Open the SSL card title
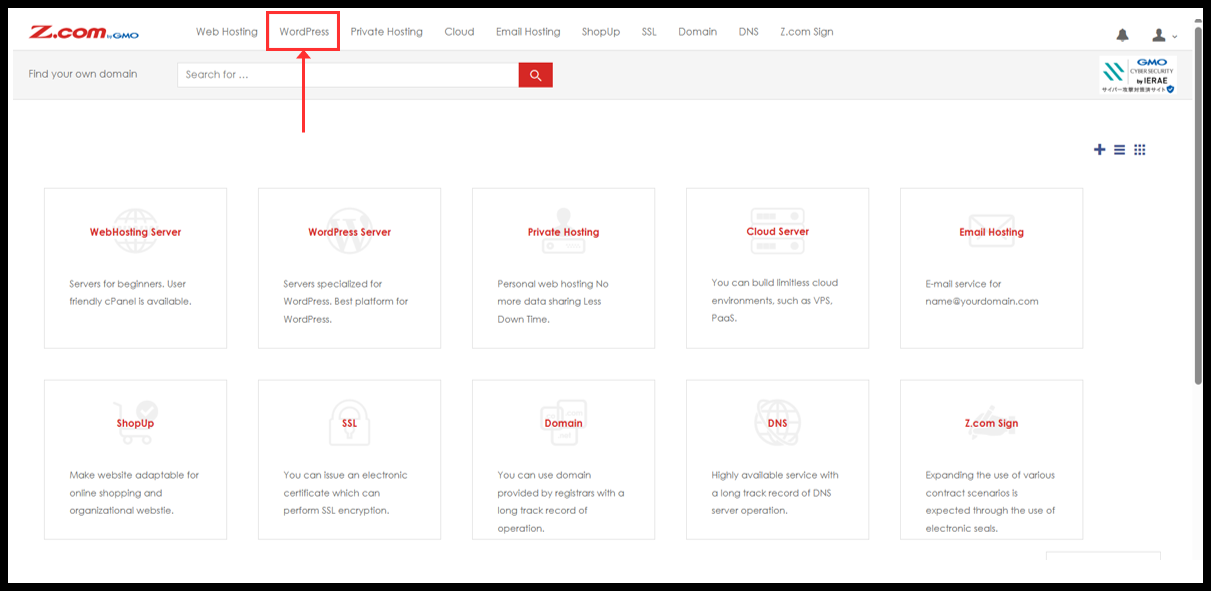1211x591 pixels. coord(350,423)
